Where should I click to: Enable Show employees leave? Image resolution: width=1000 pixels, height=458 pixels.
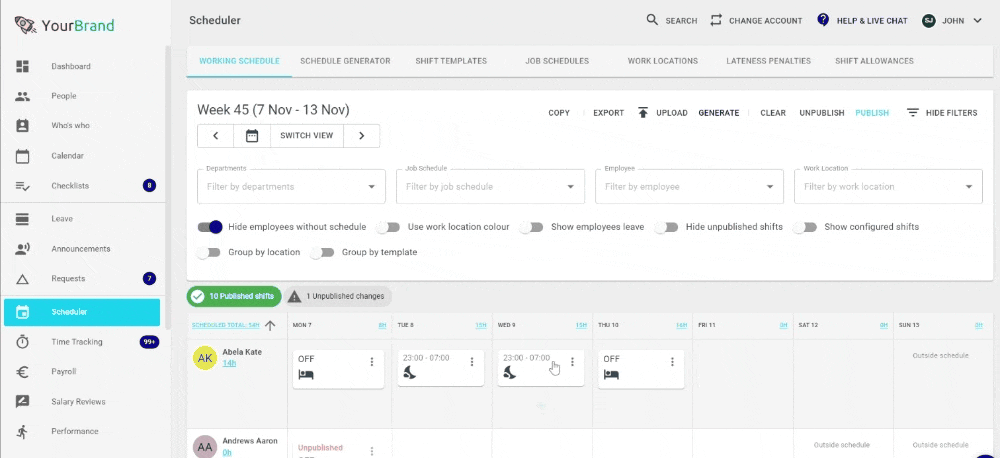click(531, 227)
